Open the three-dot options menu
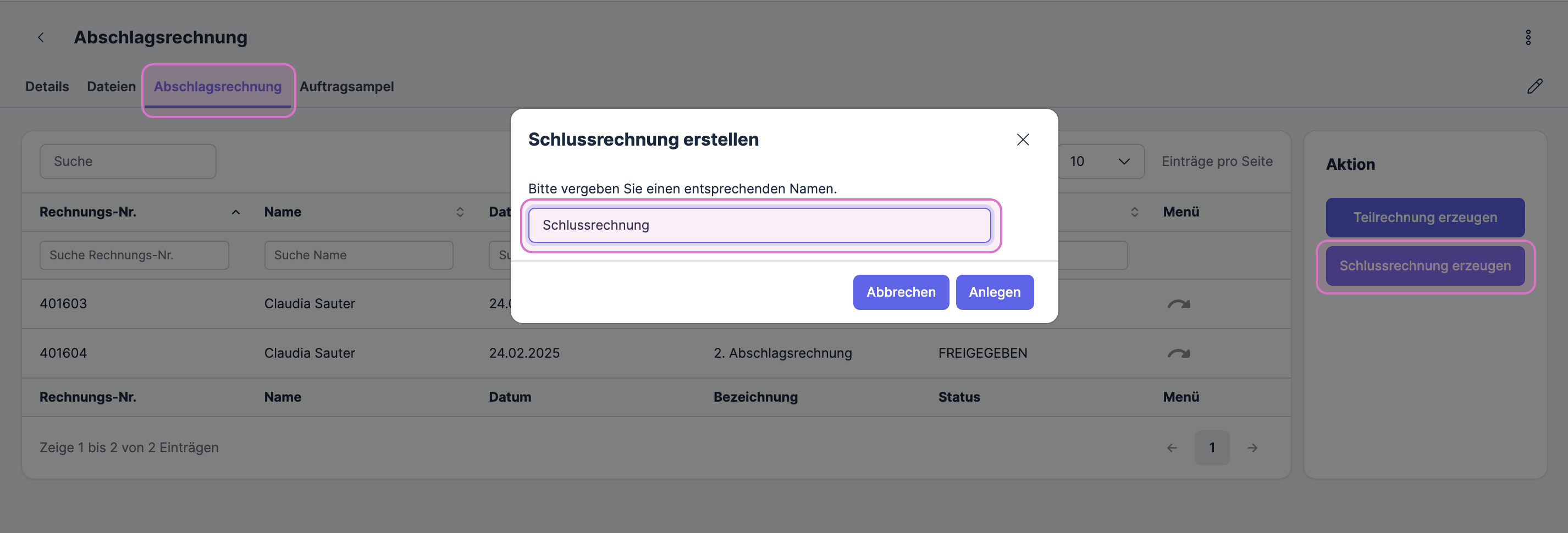The width and height of the screenshot is (1568, 533). coord(1528,38)
